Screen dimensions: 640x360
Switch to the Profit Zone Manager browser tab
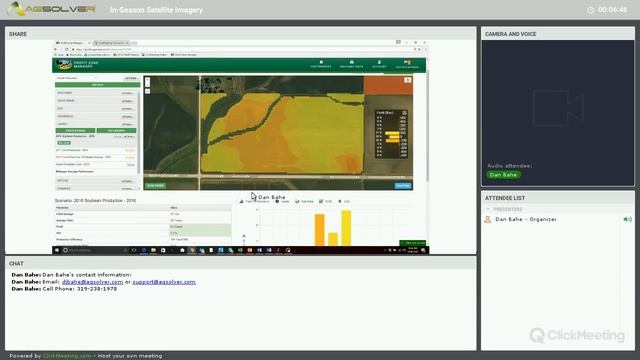pos(73,42)
